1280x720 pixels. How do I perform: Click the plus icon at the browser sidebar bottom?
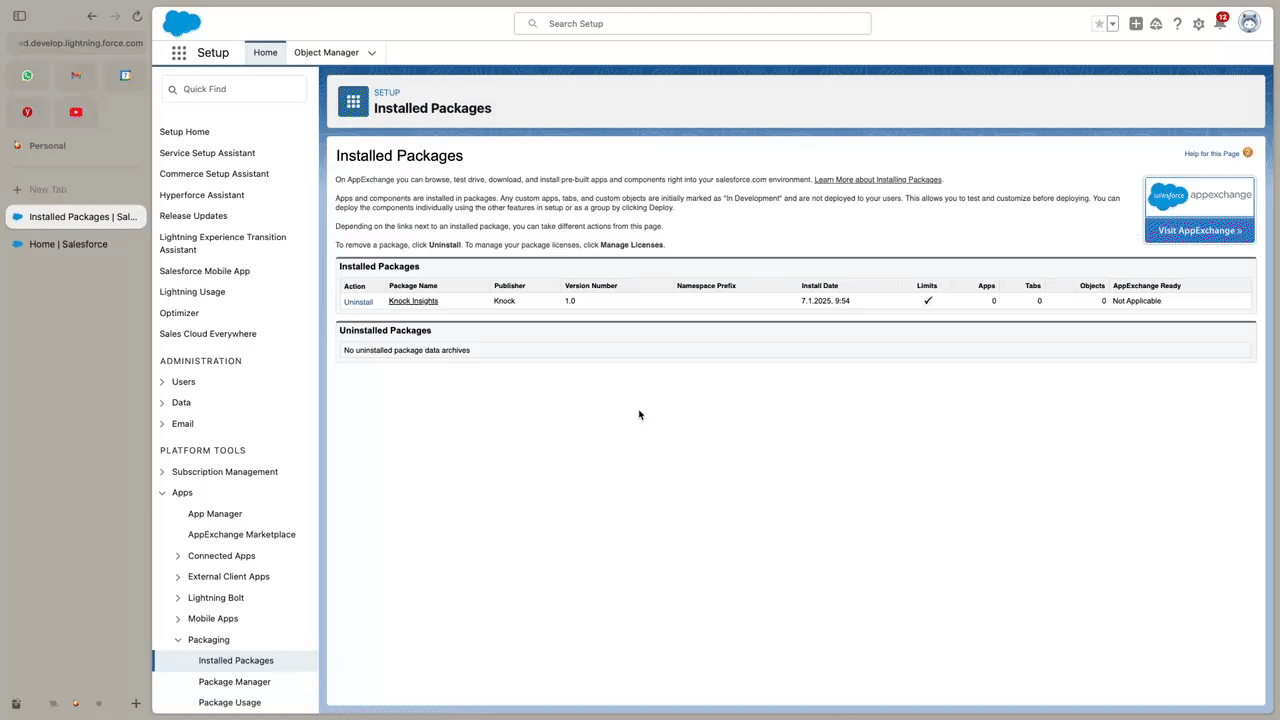pyautogui.click(x=136, y=704)
